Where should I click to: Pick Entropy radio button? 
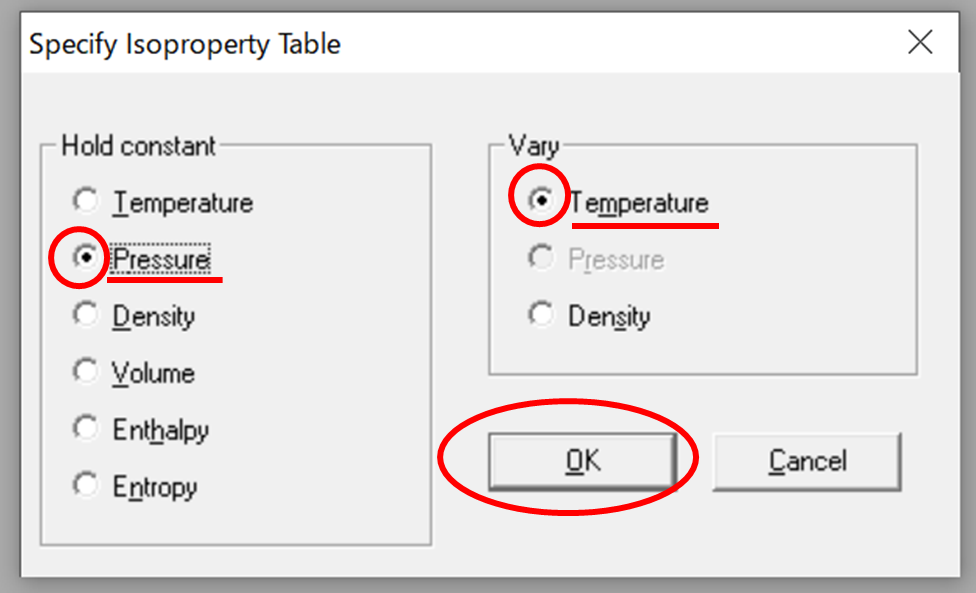88,487
